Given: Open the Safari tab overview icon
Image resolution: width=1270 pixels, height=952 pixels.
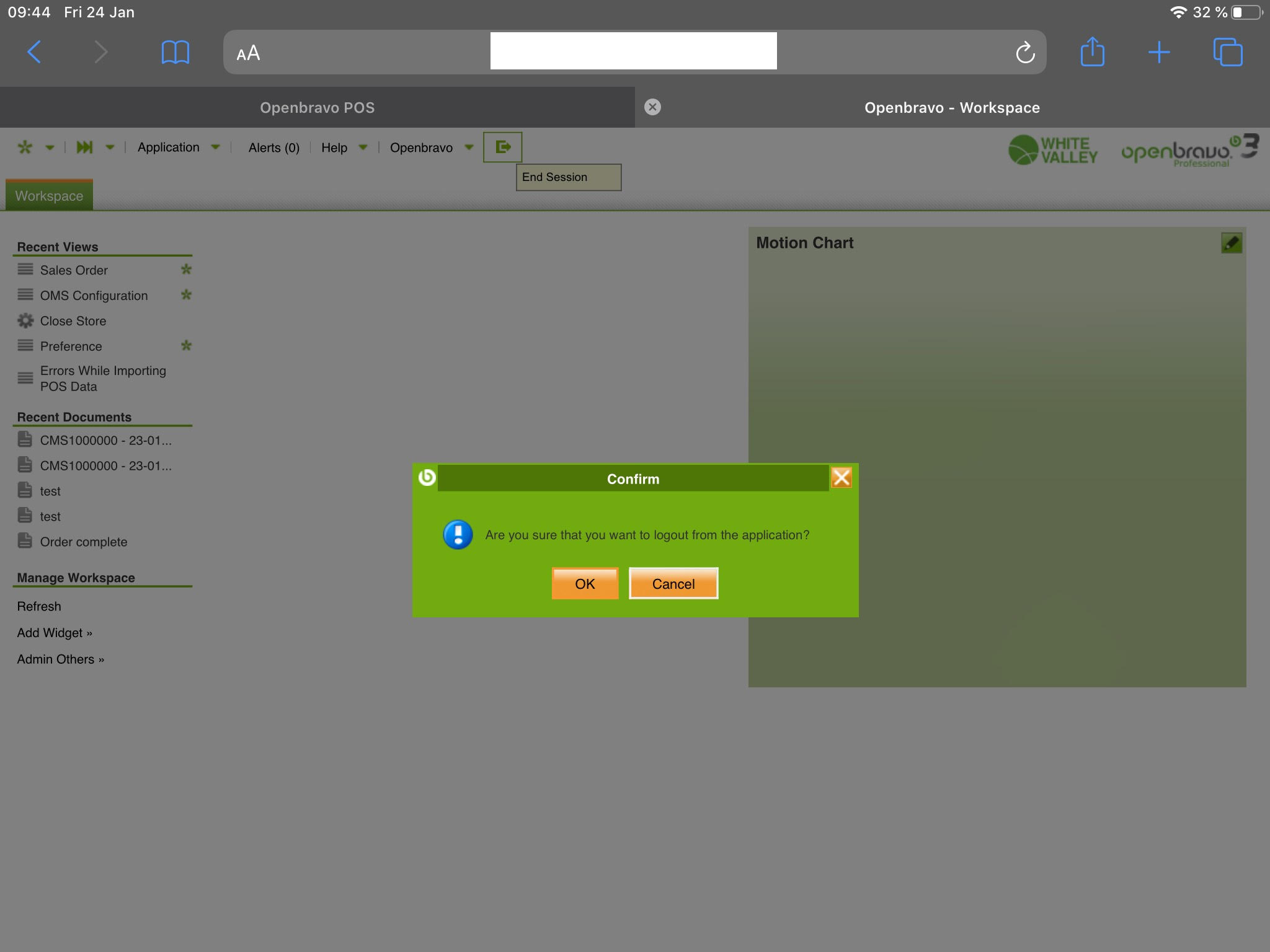Looking at the screenshot, I should [x=1227, y=53].
